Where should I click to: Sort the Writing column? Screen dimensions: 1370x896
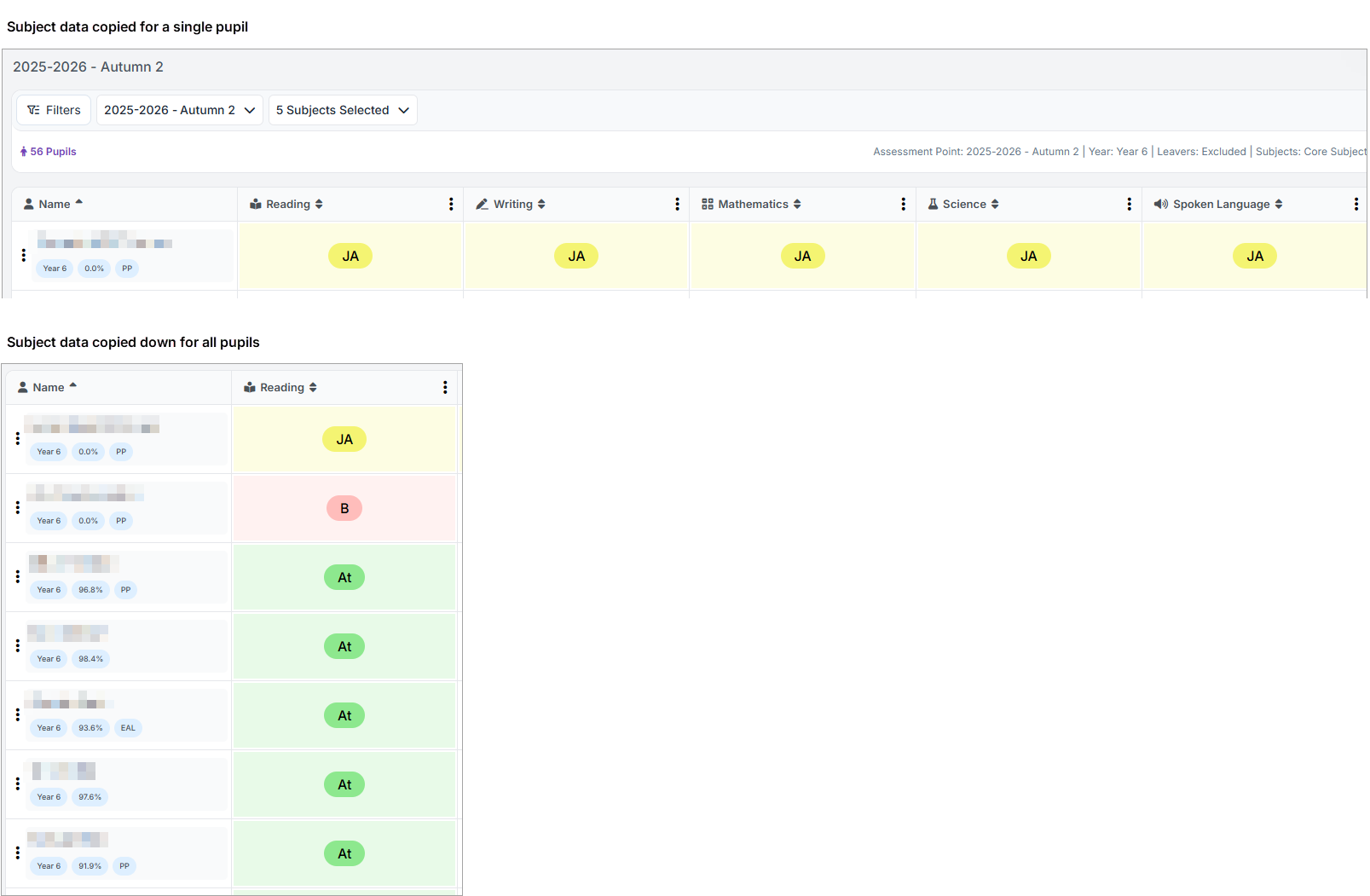click(x=541, y=205)
